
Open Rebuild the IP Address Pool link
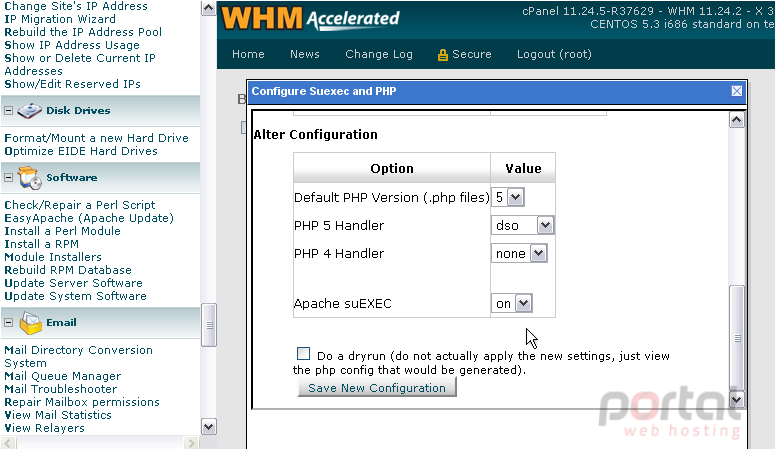83,32
